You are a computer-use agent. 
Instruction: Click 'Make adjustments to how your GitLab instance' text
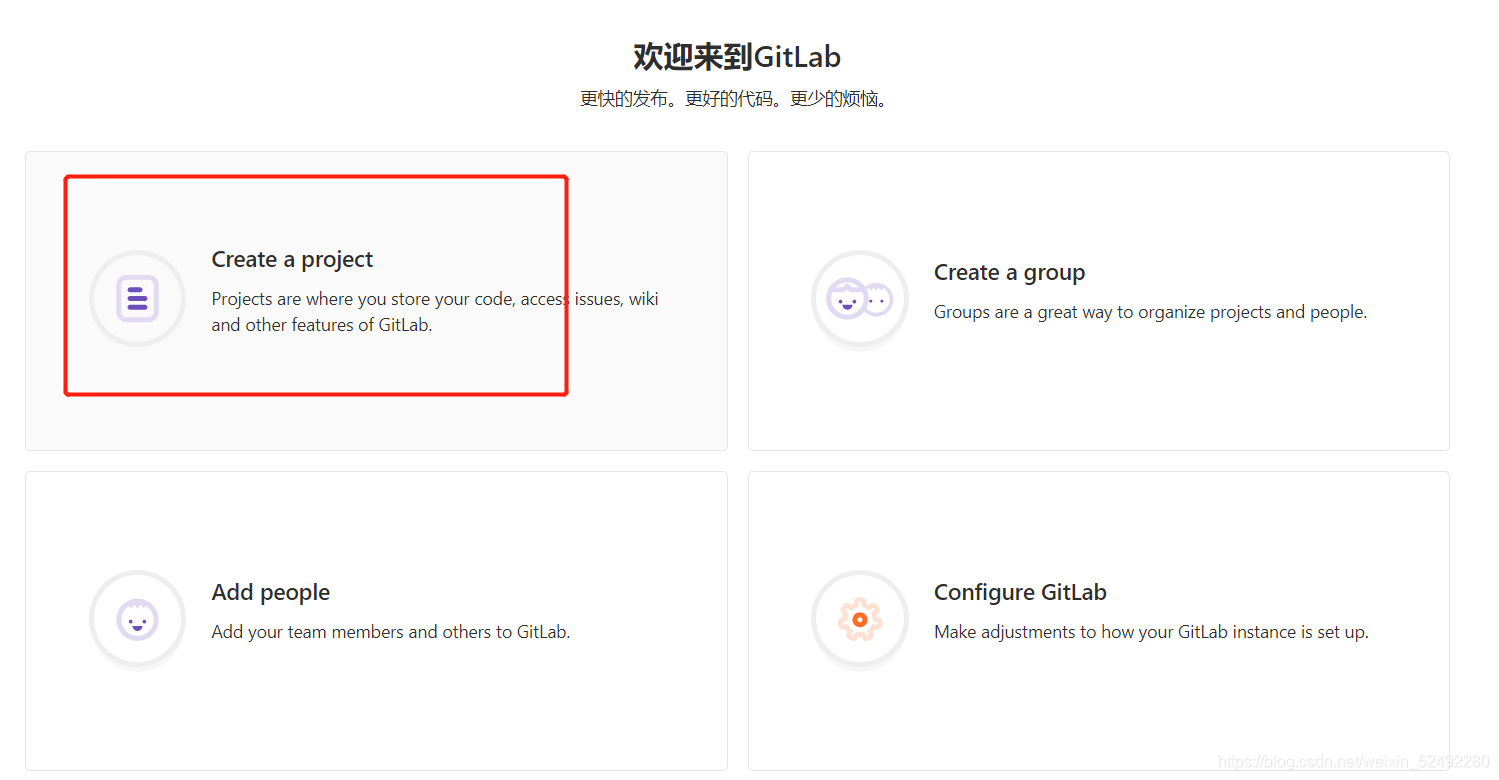tap(1151, 632)
